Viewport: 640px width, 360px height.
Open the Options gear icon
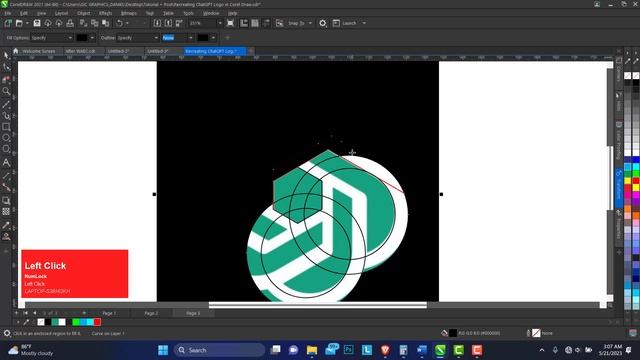click(322, 23)
